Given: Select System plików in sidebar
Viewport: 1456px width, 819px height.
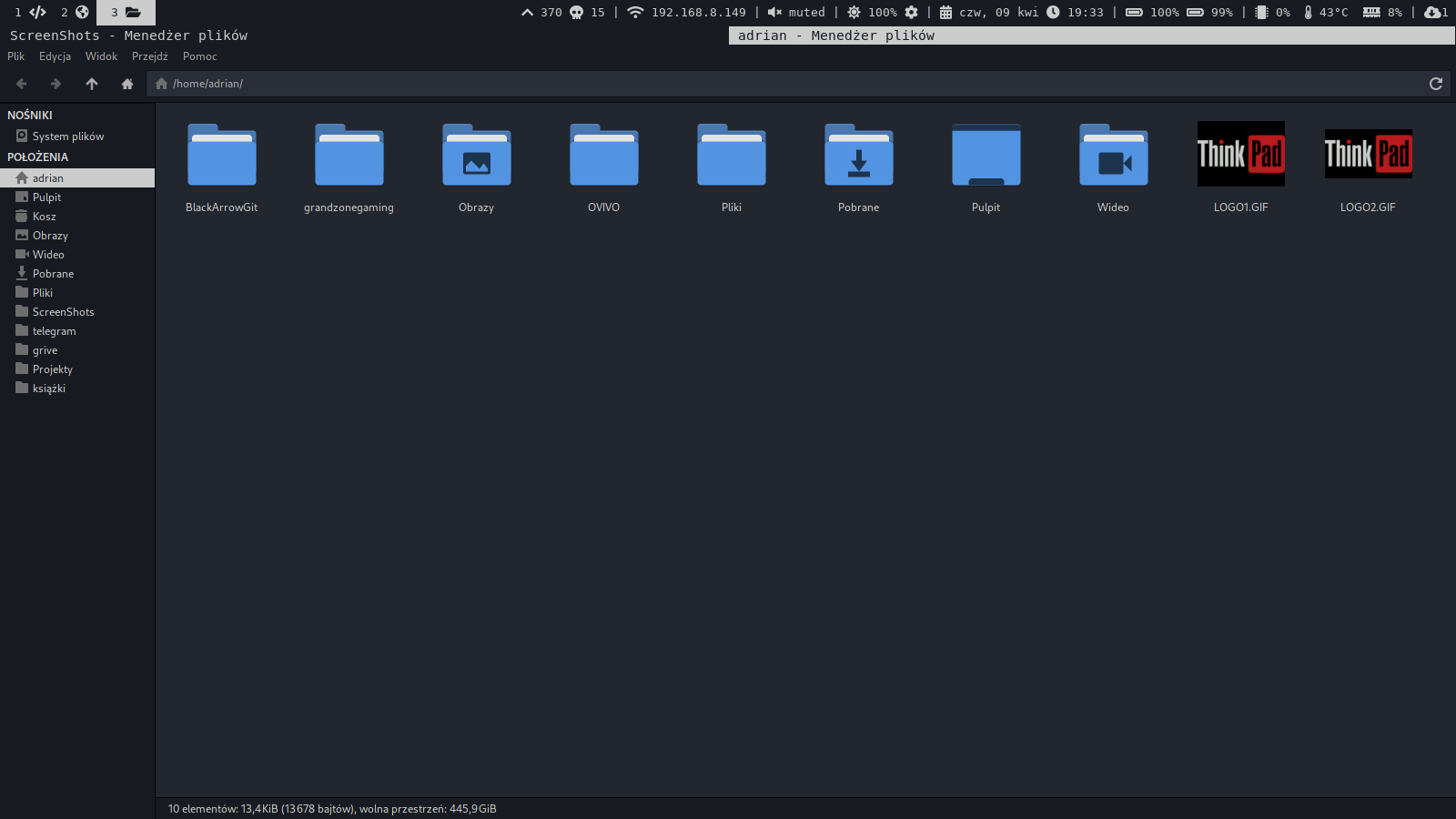Looking at the screenshot, I should point(77,136).
